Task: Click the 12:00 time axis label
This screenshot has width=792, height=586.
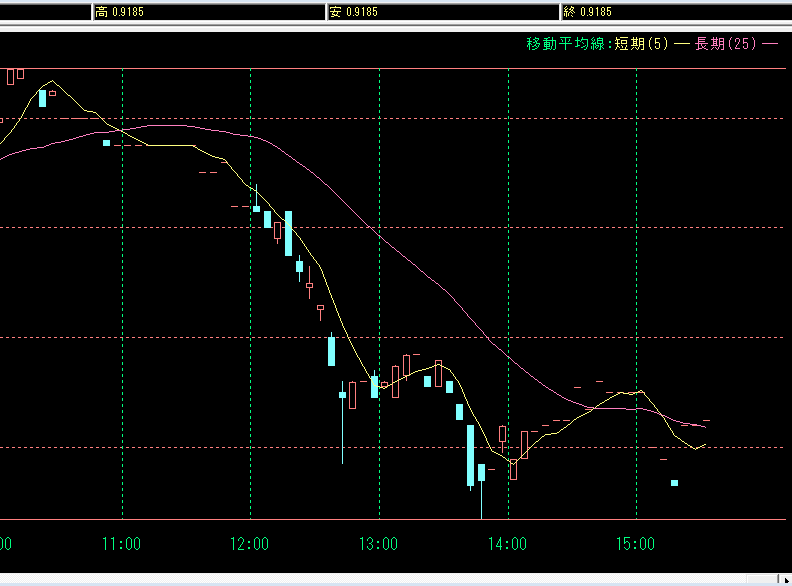Action: point(250,544)
